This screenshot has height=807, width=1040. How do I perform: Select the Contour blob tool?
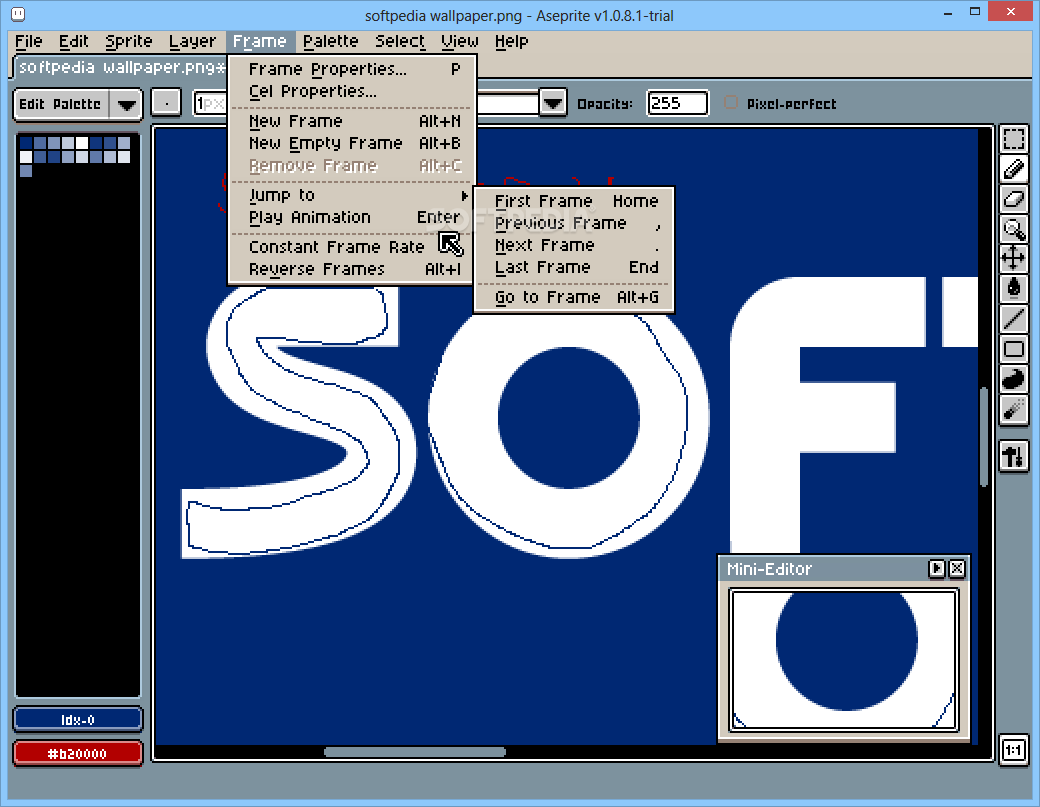coord(1013,379)
